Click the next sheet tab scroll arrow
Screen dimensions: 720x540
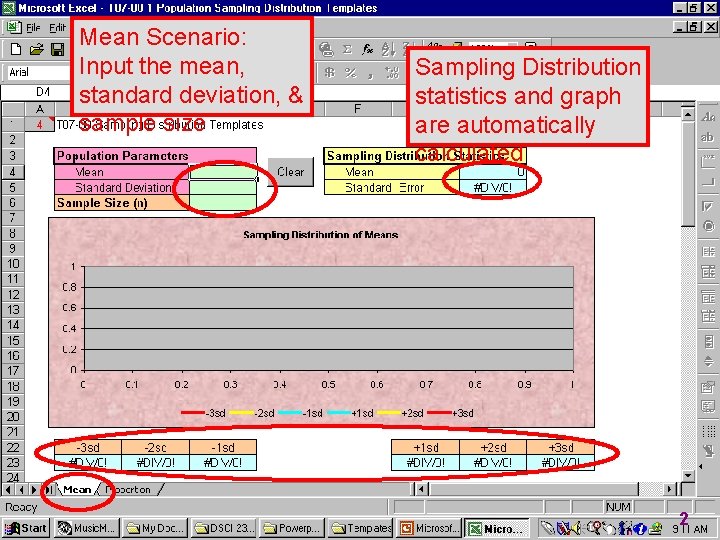(x=34, y=489)
